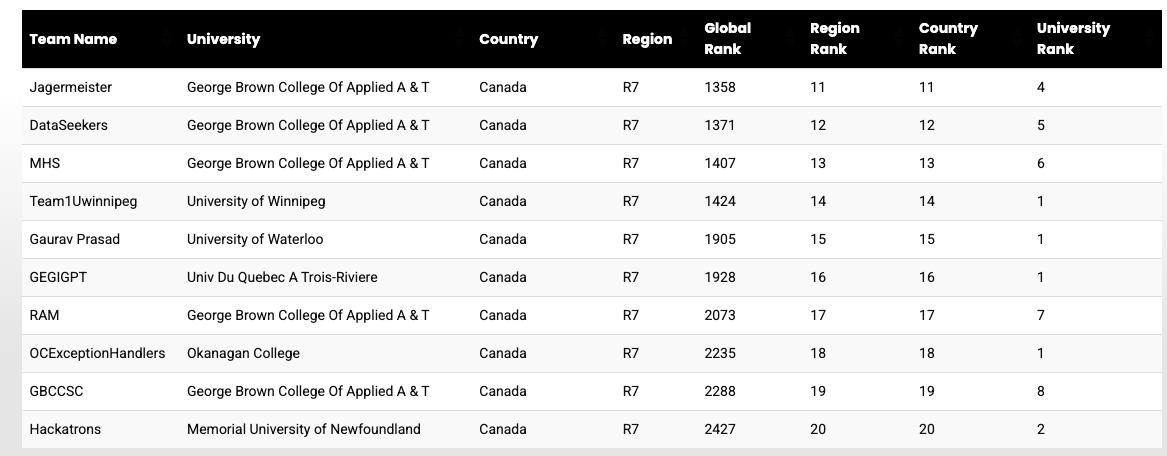Select Gaurav Prasad team row
This screenshot has height=456, width=1167.
[592, 239]
